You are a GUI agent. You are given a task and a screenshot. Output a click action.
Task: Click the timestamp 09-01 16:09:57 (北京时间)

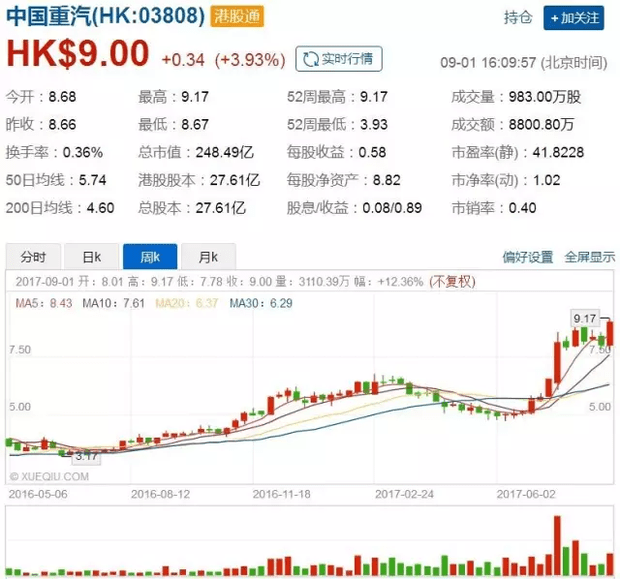[x=524, y=62]
